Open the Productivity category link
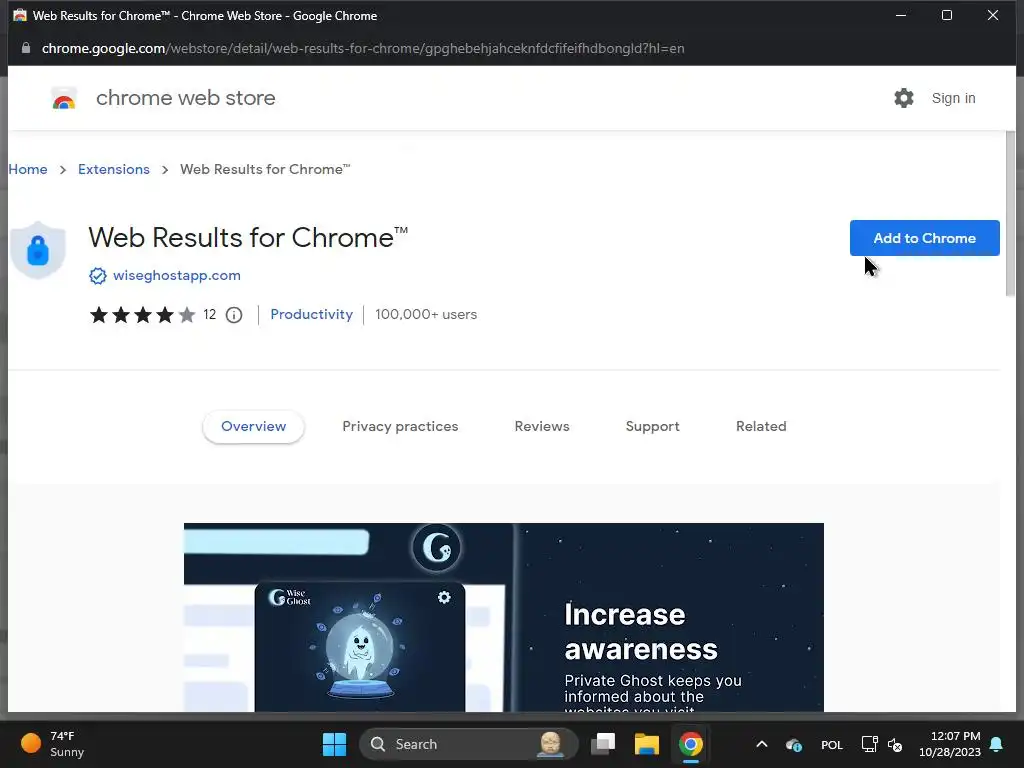1024x768 pixels. (x=312, y=314)
